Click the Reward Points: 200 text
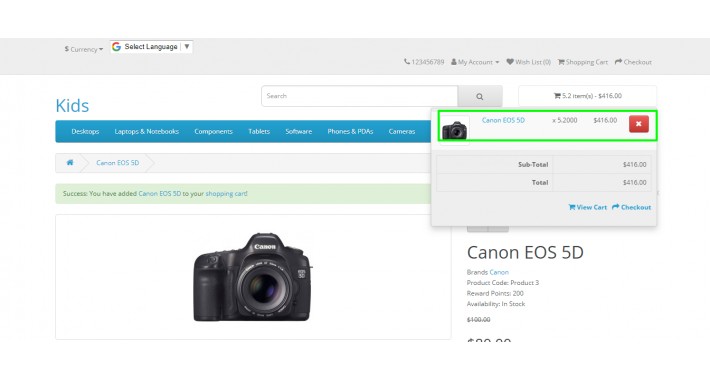 [x=495, y=293]
